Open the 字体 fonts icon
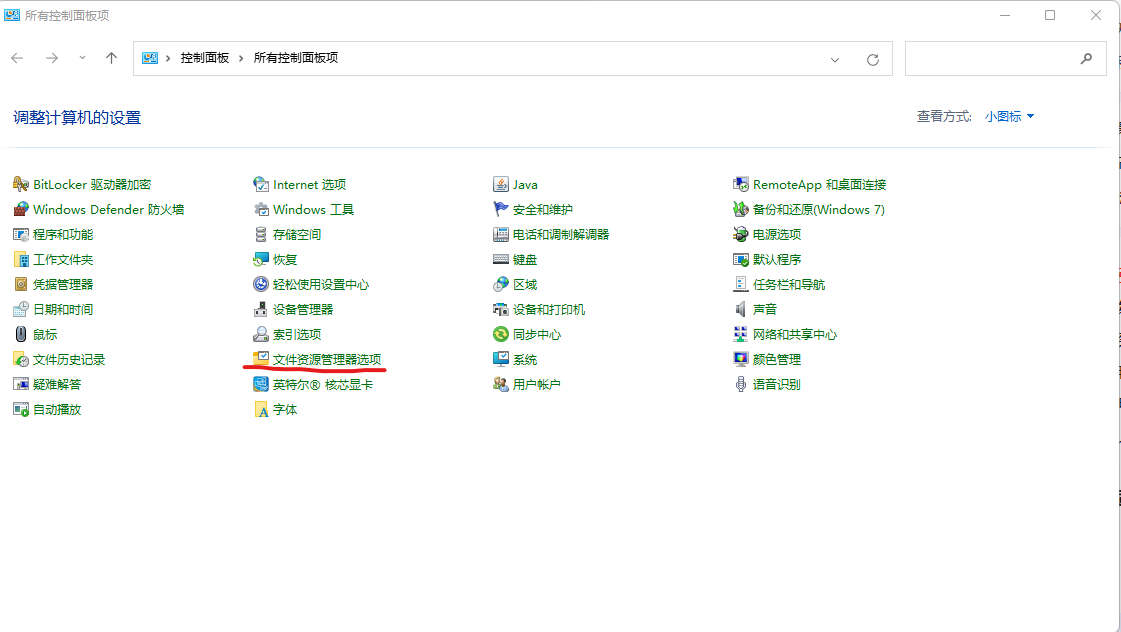Viewport: 1121px width, 632px height. (x=261, y=409)
